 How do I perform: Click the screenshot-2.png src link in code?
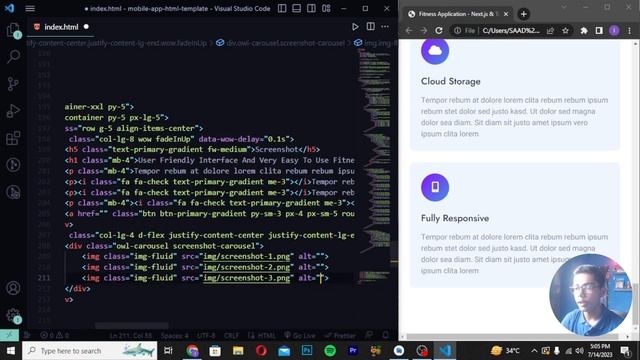pyautogui.click(x=246, y=267)
